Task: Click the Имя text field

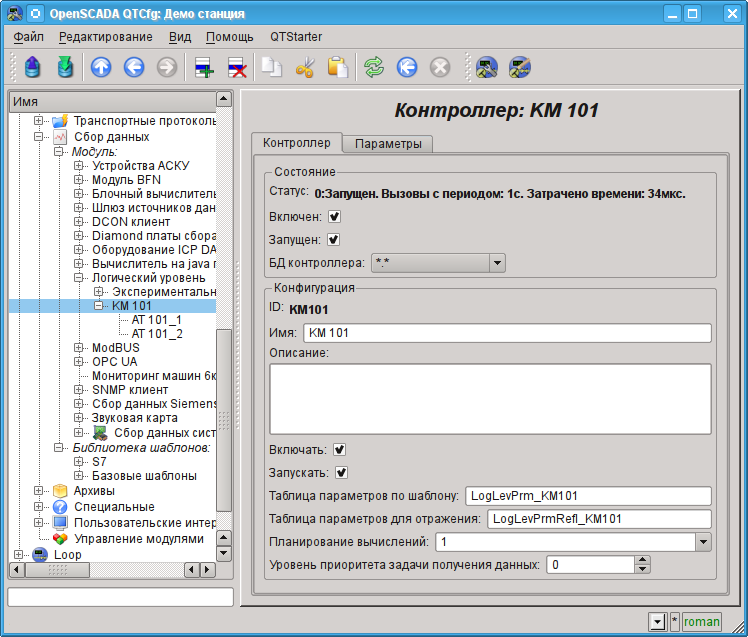Action: point(507,333)
